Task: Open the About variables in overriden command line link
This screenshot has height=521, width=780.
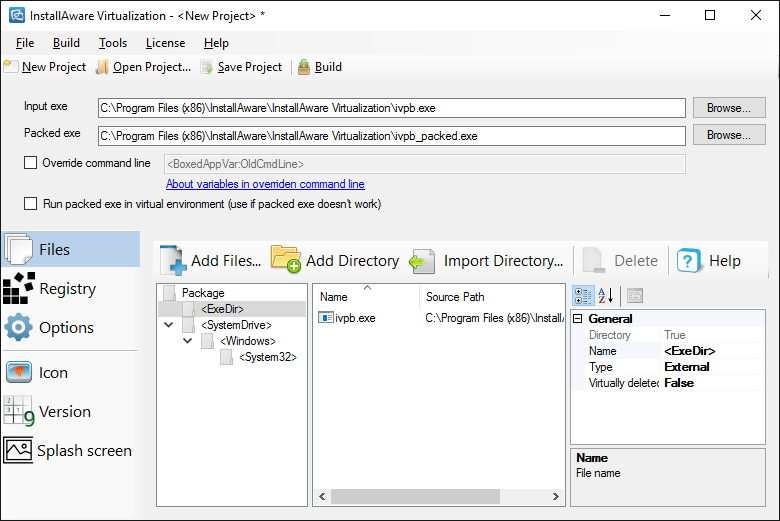Action: (x=265, y=184)
